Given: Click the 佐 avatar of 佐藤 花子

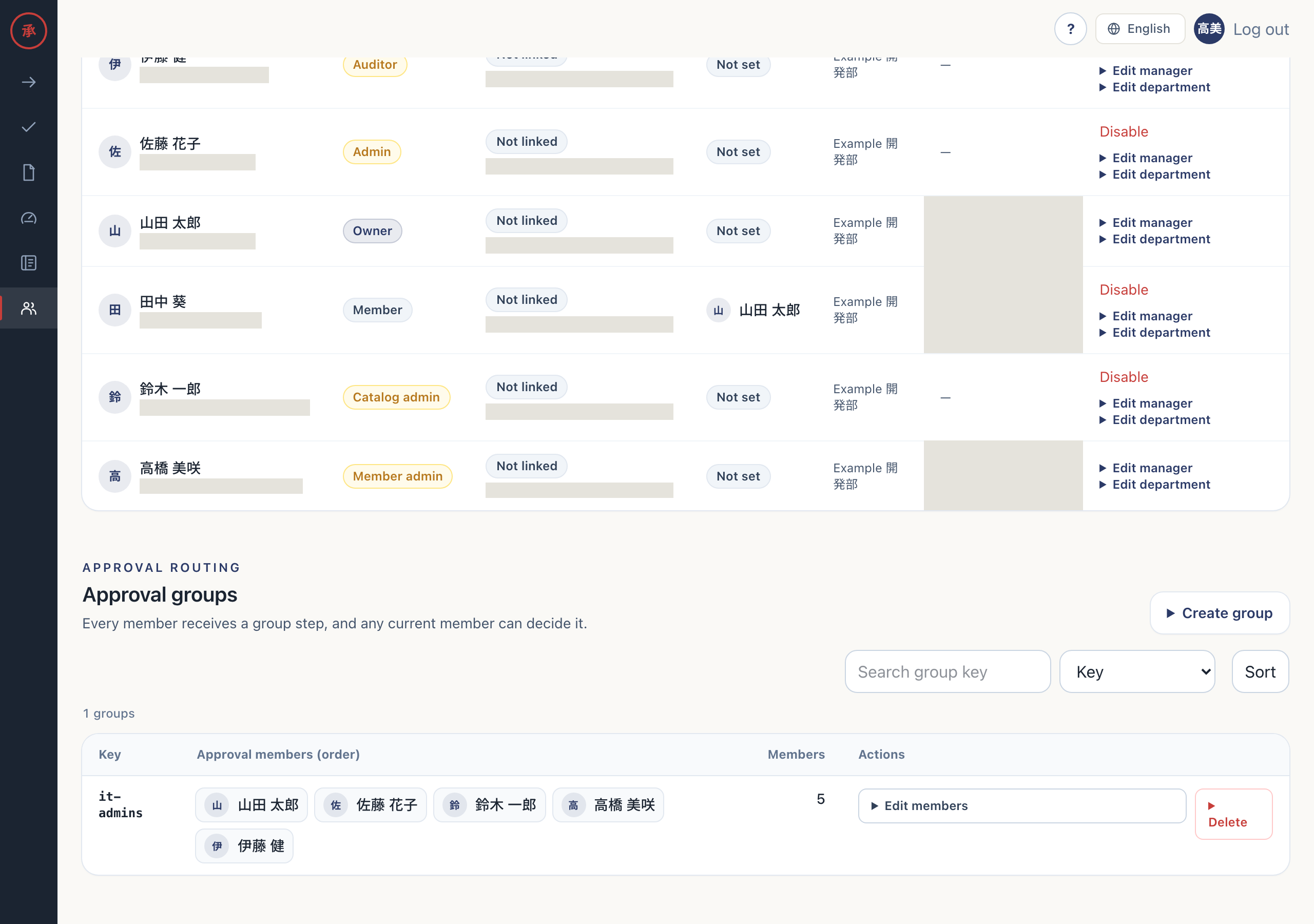Looking at the screenshot, I should pos(115,152).
